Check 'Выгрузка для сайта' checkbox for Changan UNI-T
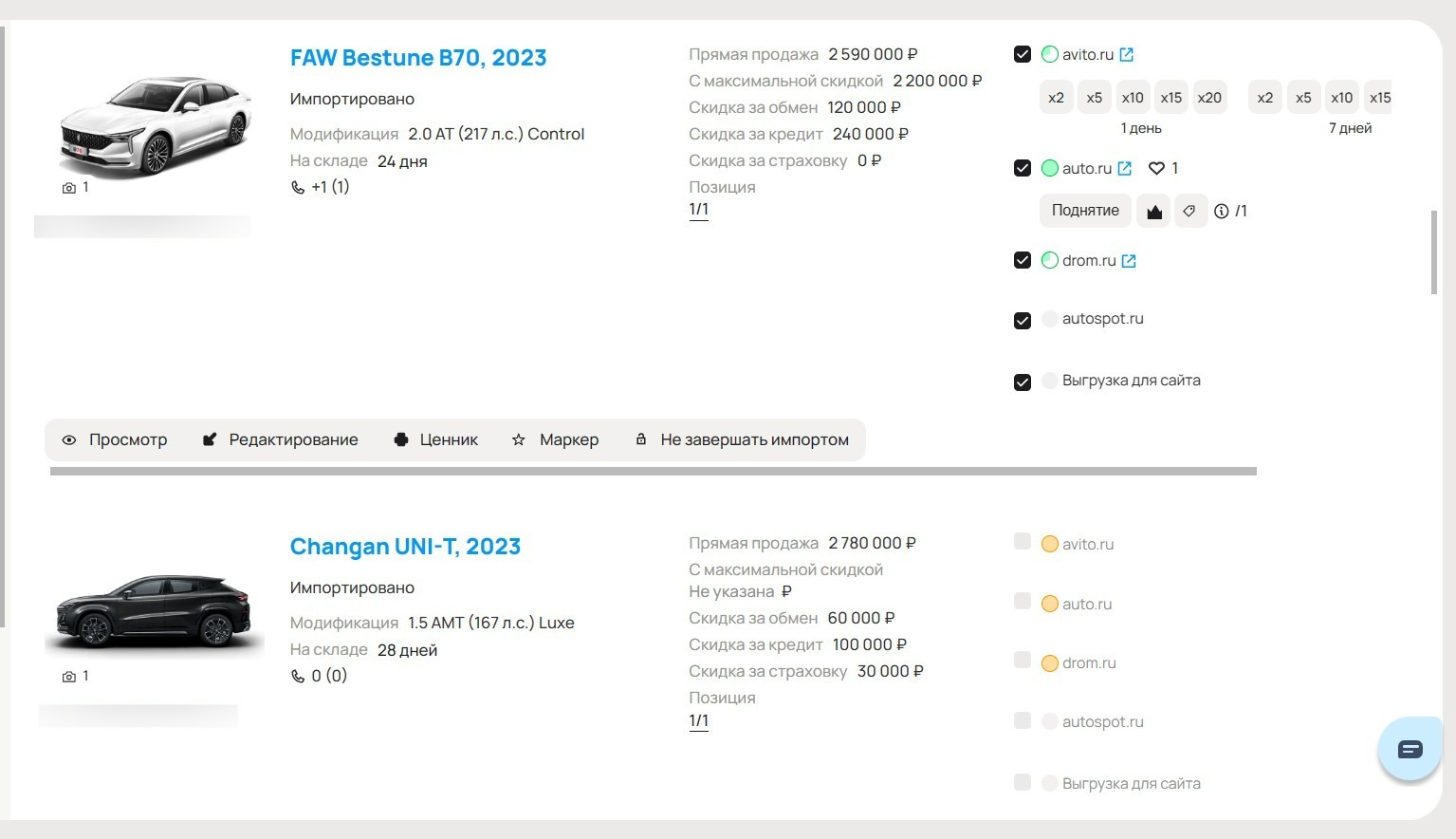1456x839 pixels. [x=1023, y=782]
